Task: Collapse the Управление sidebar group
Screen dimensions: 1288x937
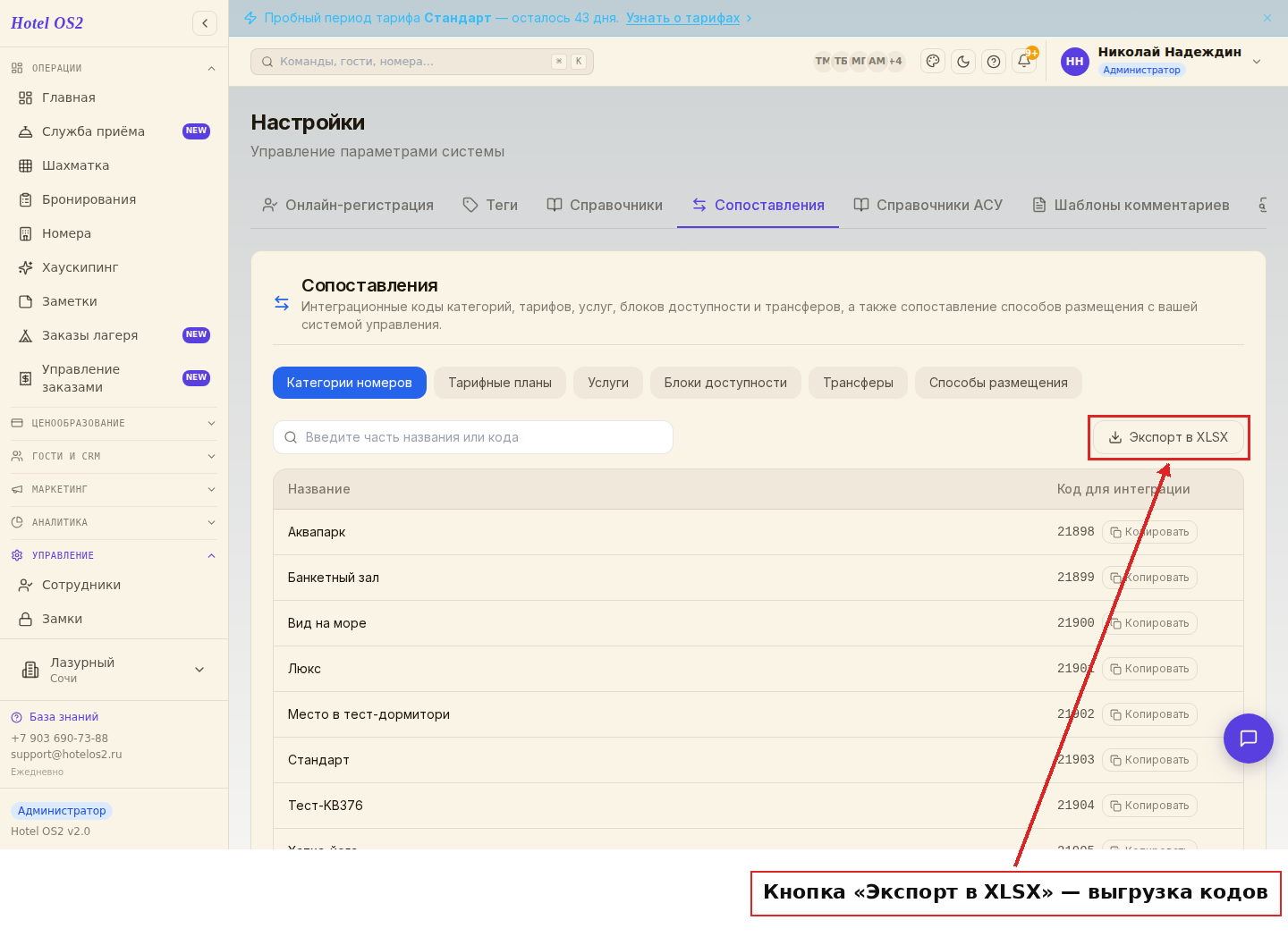Action: pos(114,555)
